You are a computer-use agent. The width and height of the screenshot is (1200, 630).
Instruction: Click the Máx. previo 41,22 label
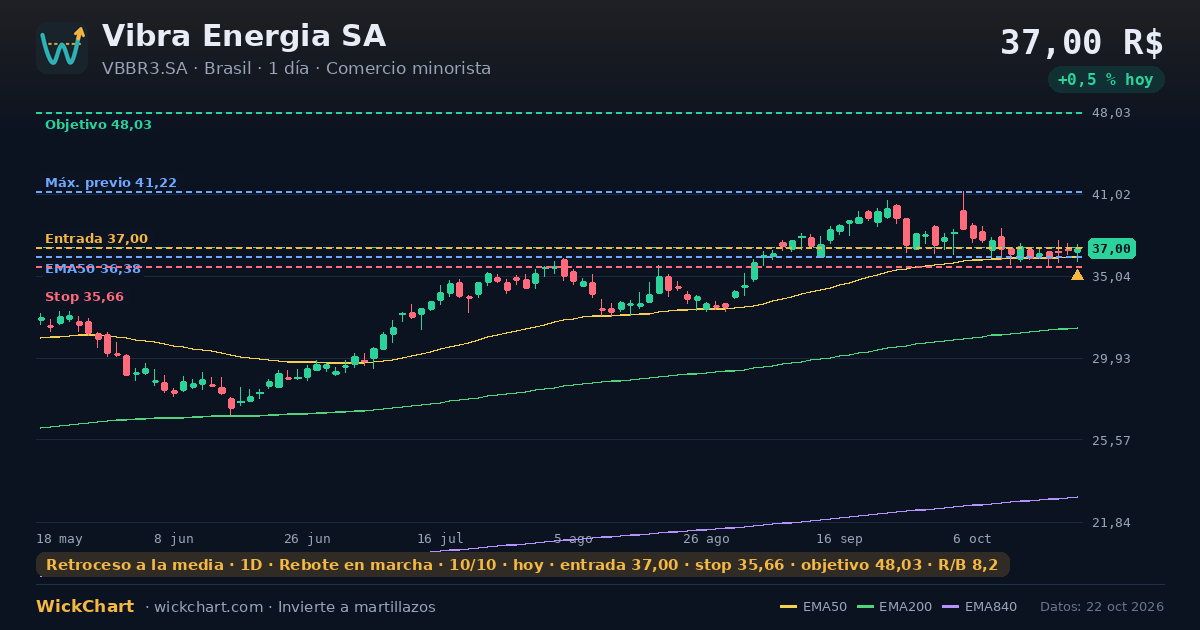point(111,183)
